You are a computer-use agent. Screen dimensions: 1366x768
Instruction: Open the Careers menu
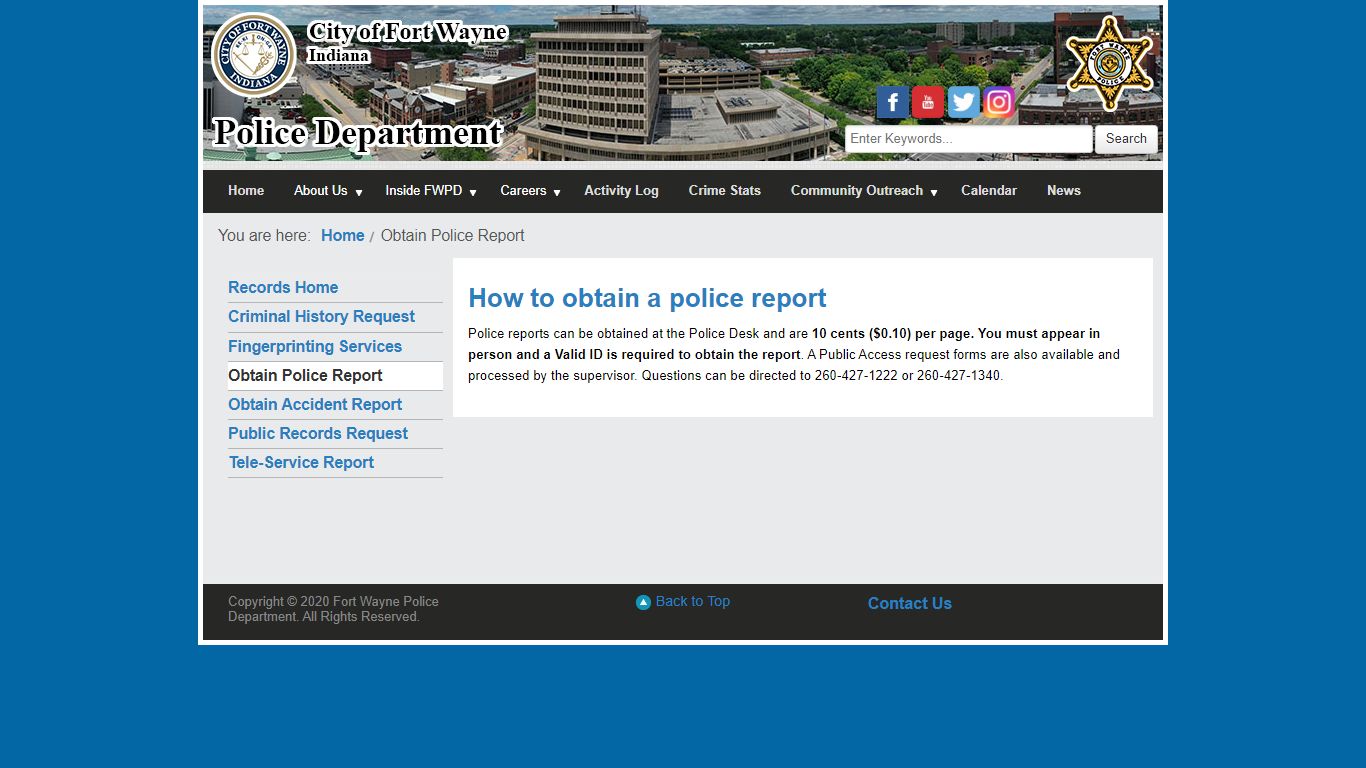(x=523, y=191)
